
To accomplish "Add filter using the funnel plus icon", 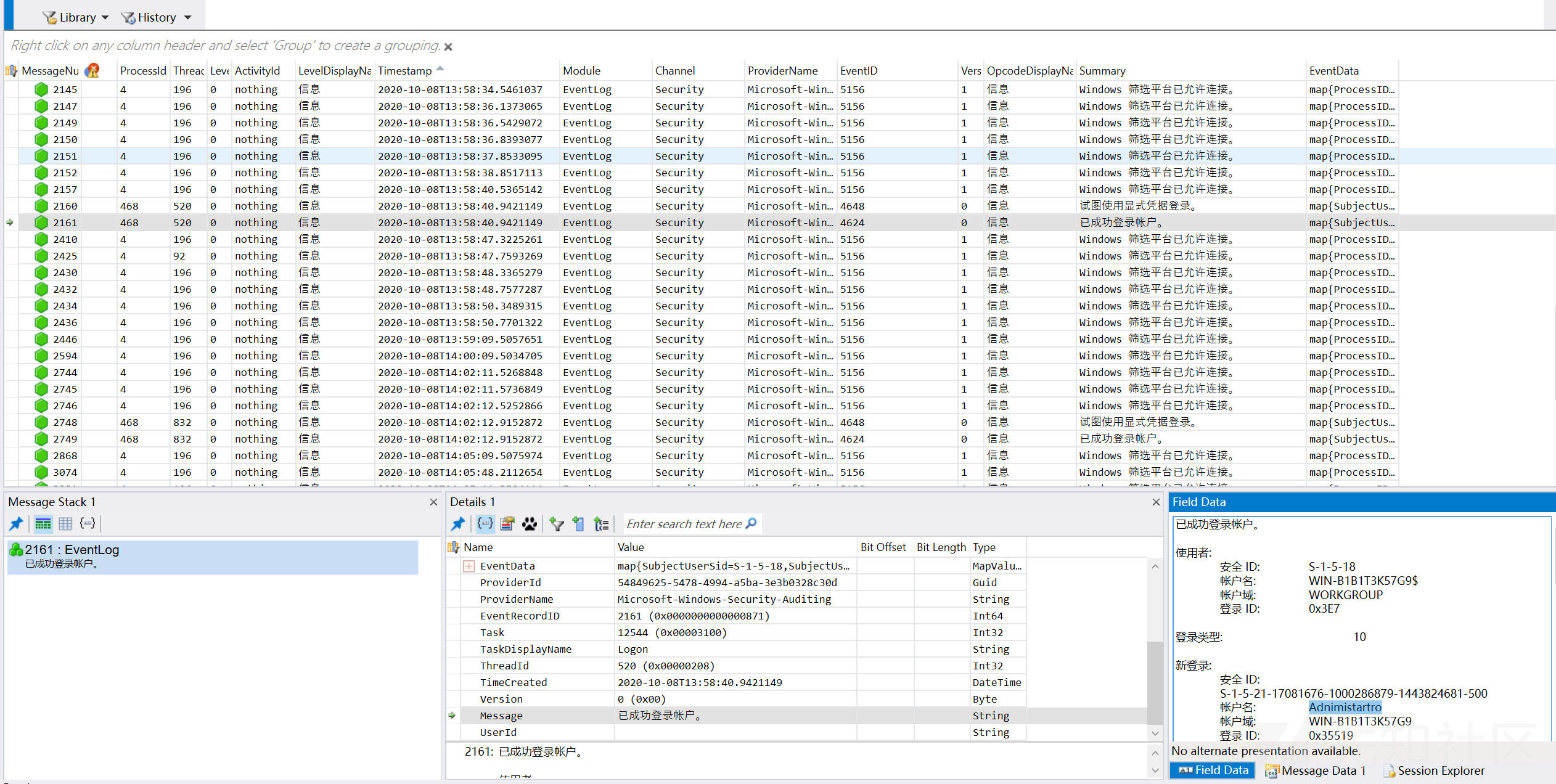I will pyautogui.click(x=557, y=524).
